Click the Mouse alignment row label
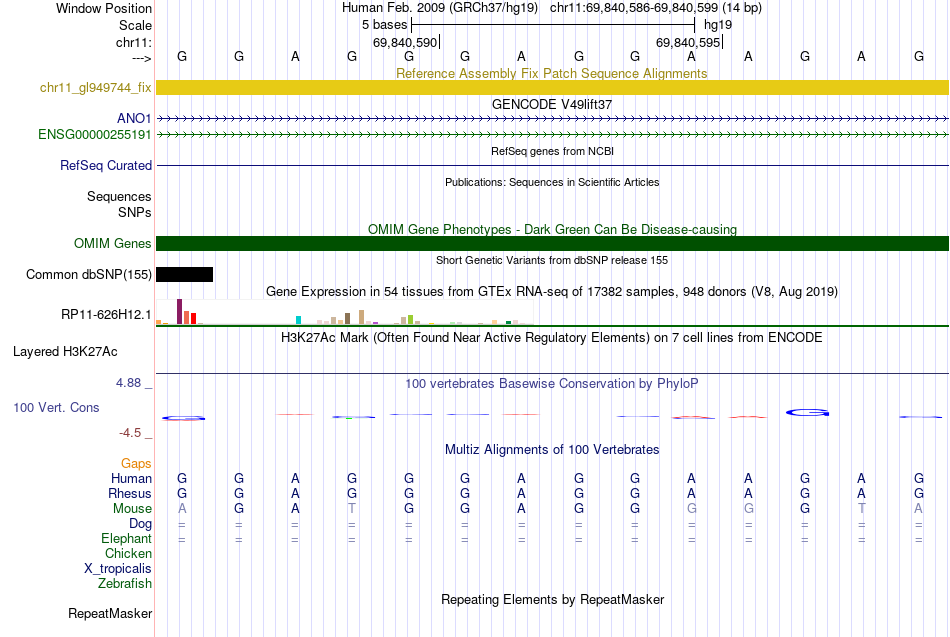The image size is (950, 637). (132, 509)
